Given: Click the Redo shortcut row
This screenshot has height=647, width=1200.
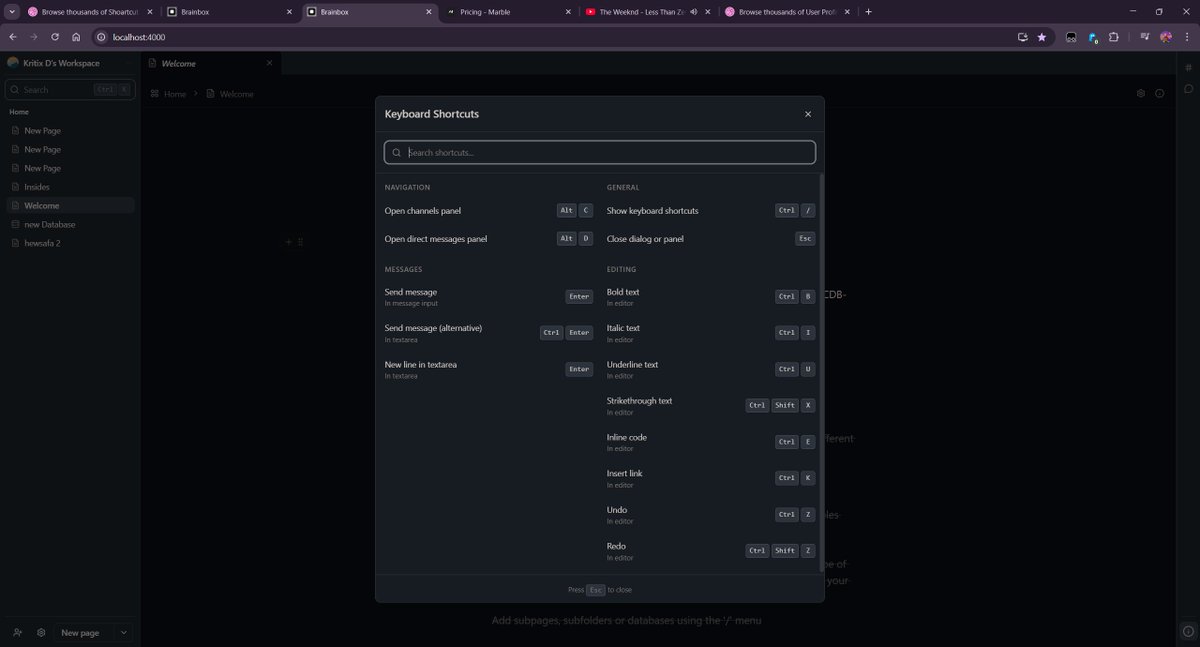Looking at the screenshot, I should [711, 551].
